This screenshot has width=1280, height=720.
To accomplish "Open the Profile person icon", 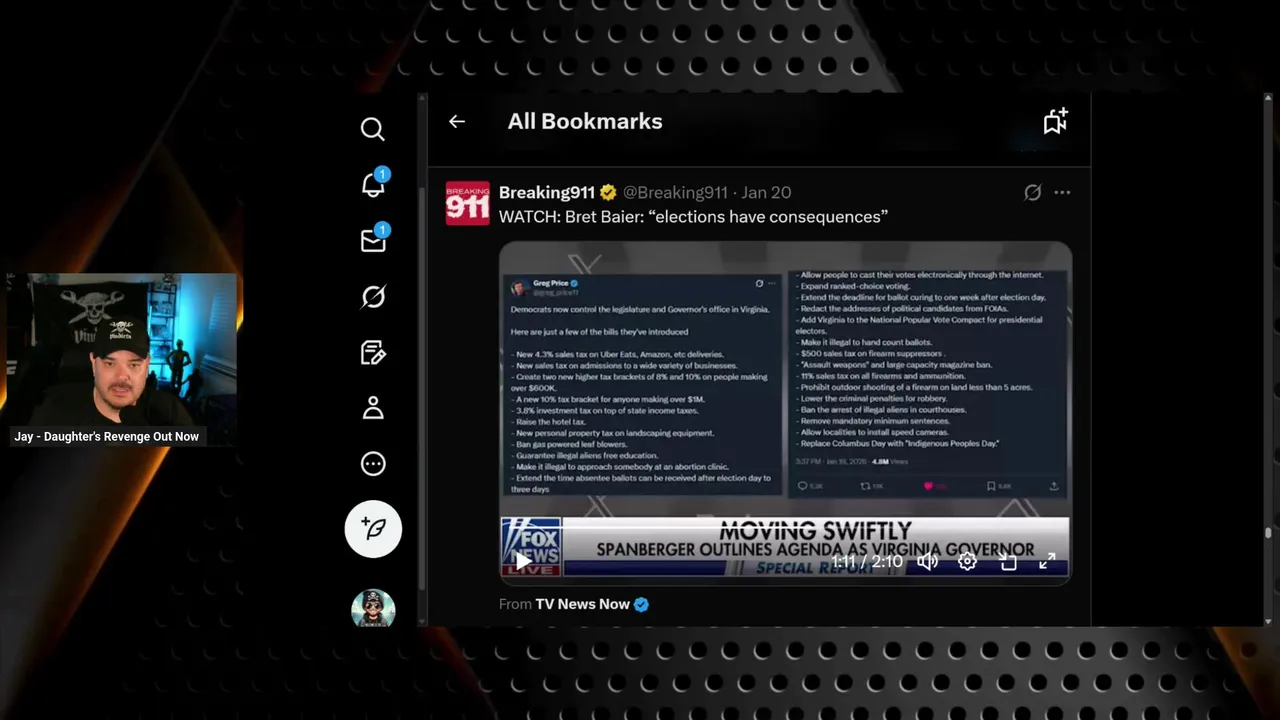I will click(373, 408).
